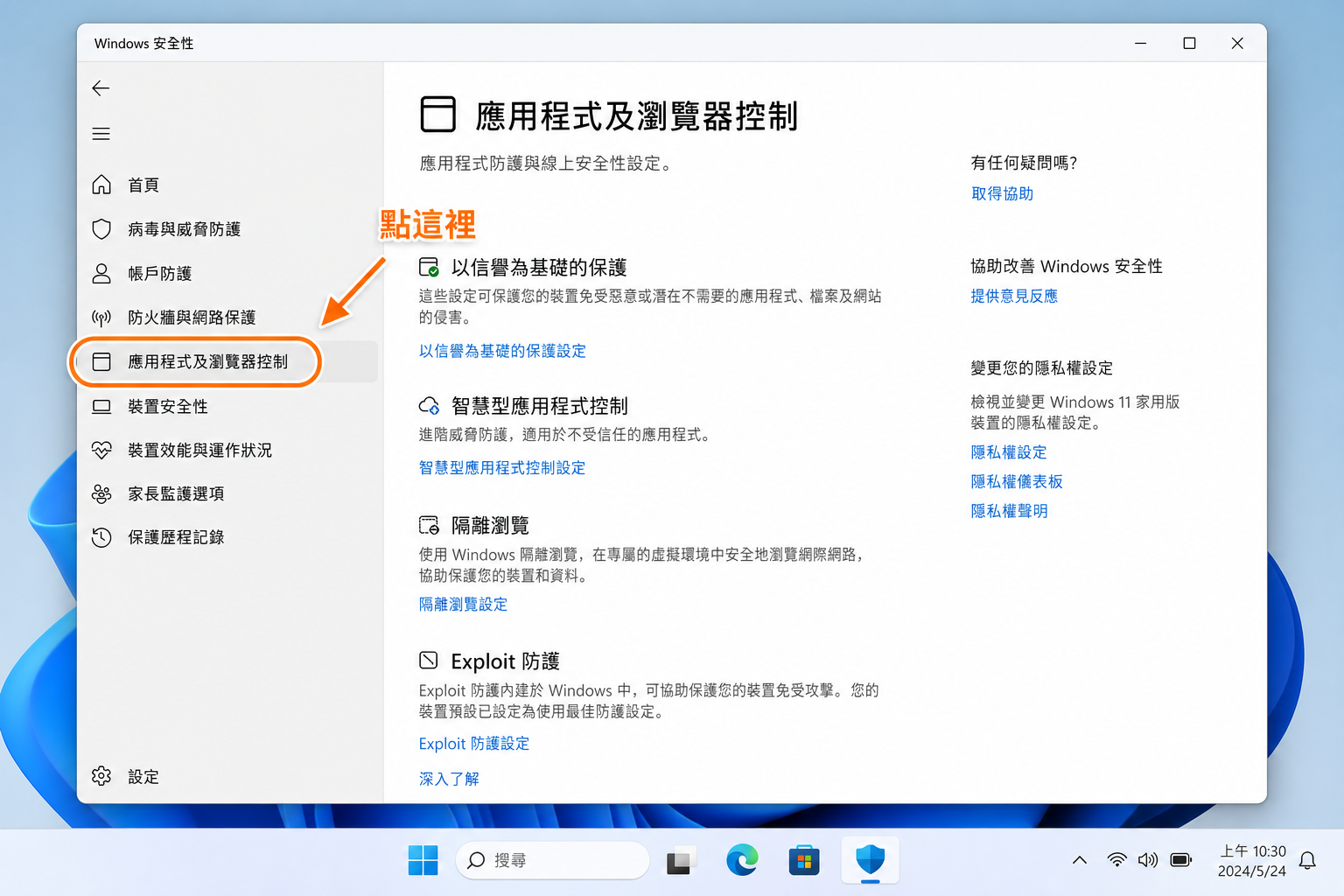
Task: Click the home icon beside 首頁
Action: click(x=101, y=185)
